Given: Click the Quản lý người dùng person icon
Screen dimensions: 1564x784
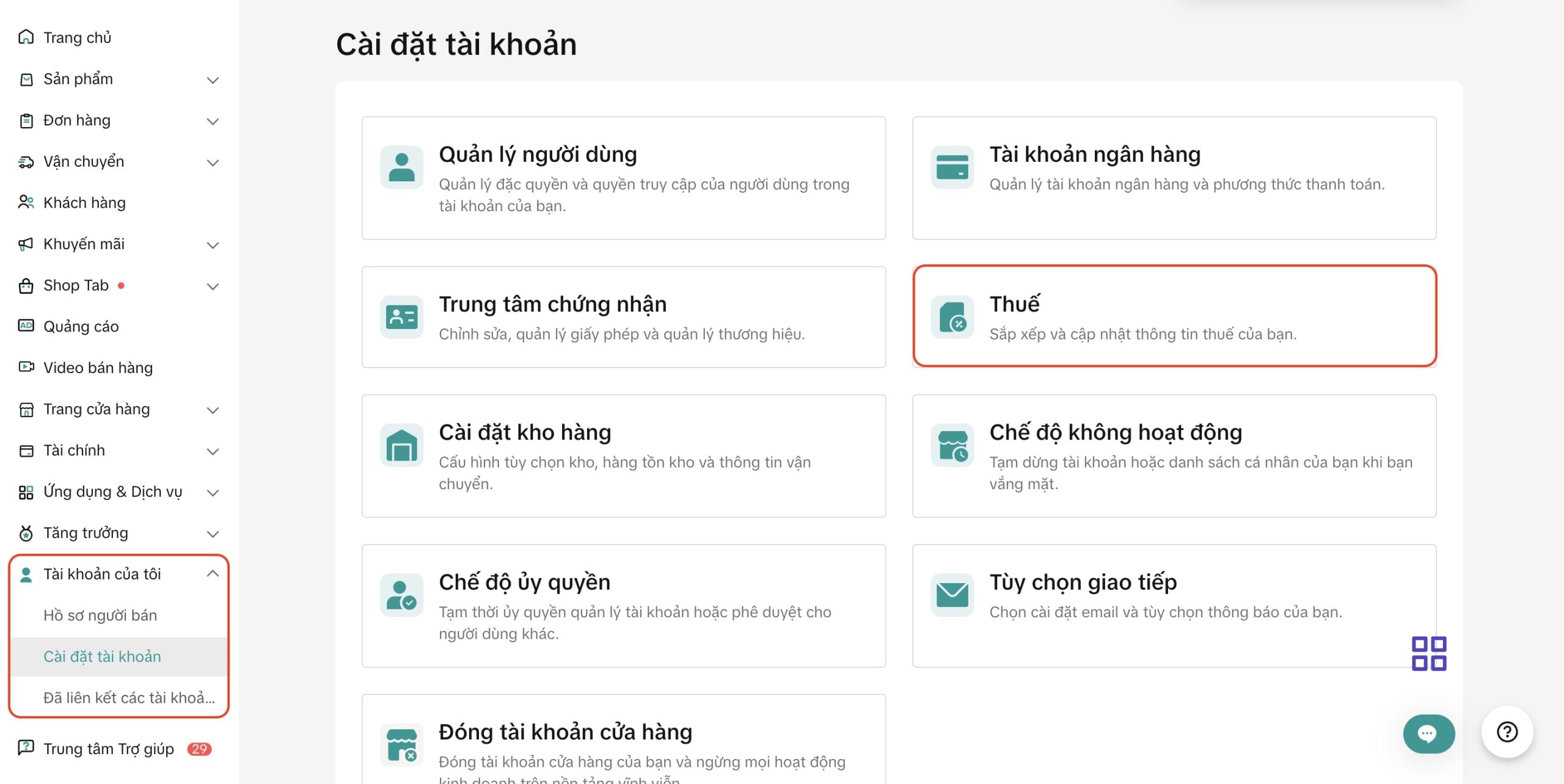Looking at the screenshot, I should click(401, 167).
